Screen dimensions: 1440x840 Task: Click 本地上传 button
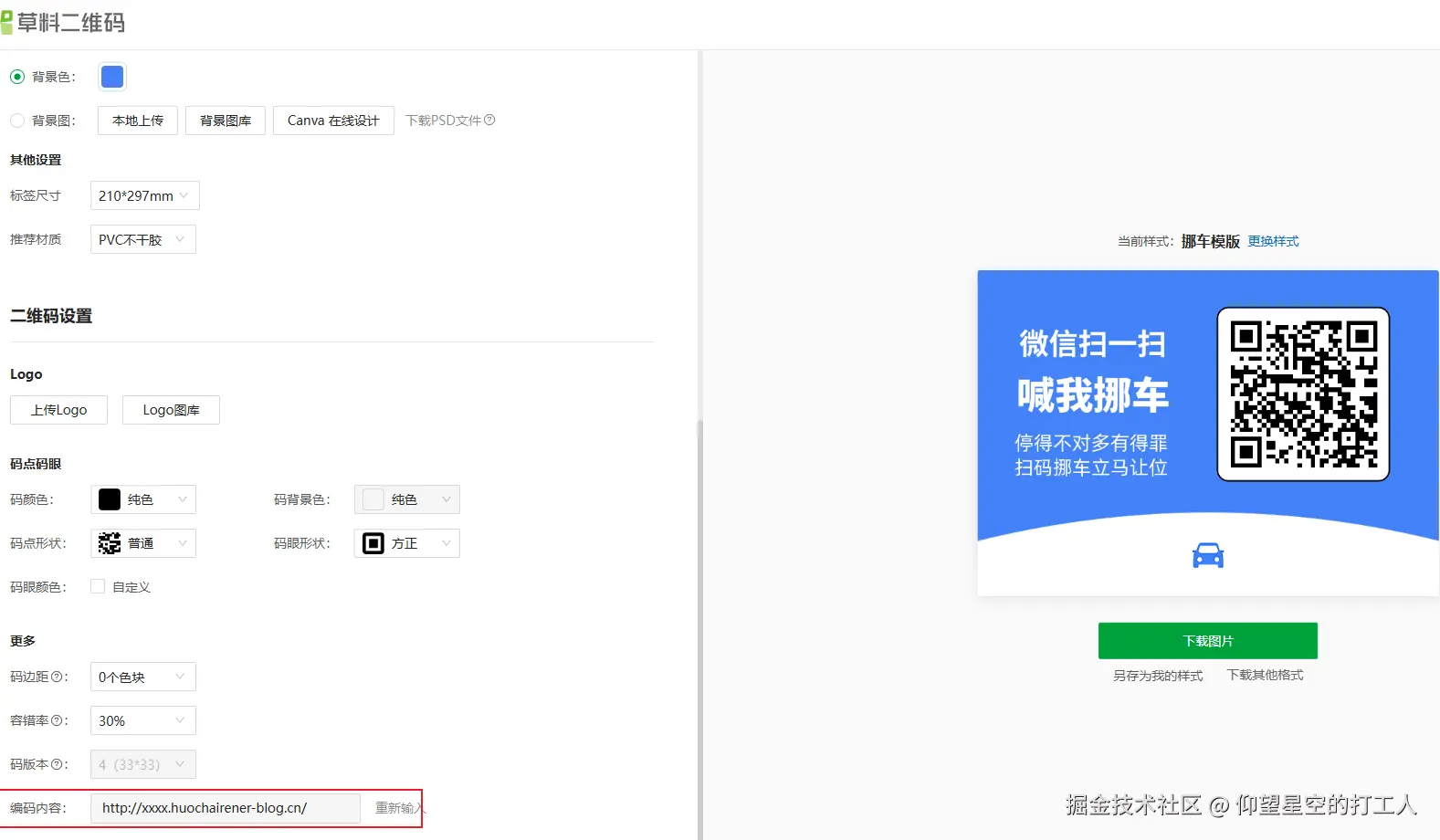pyautogui.click(x=138, y=121)
